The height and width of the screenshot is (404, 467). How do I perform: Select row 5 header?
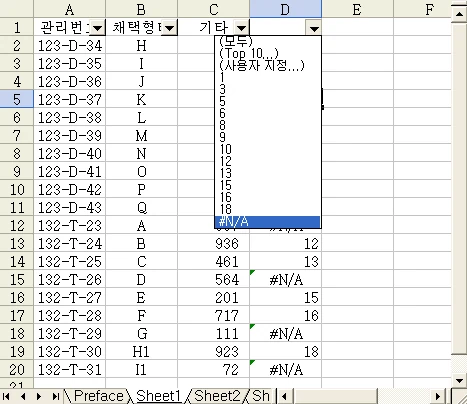(17, 99)
